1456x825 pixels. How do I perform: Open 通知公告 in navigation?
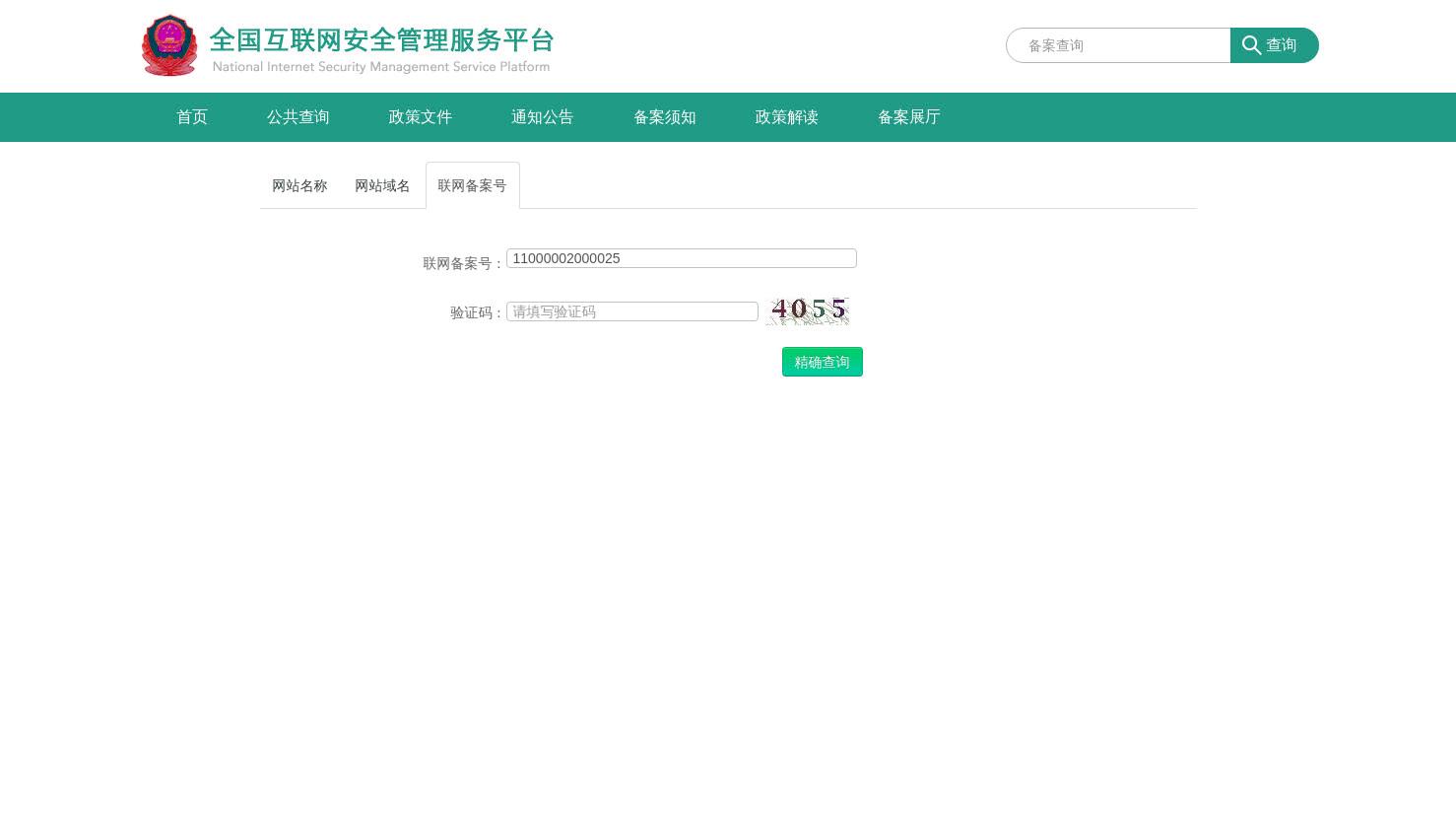tap(543, 117)
